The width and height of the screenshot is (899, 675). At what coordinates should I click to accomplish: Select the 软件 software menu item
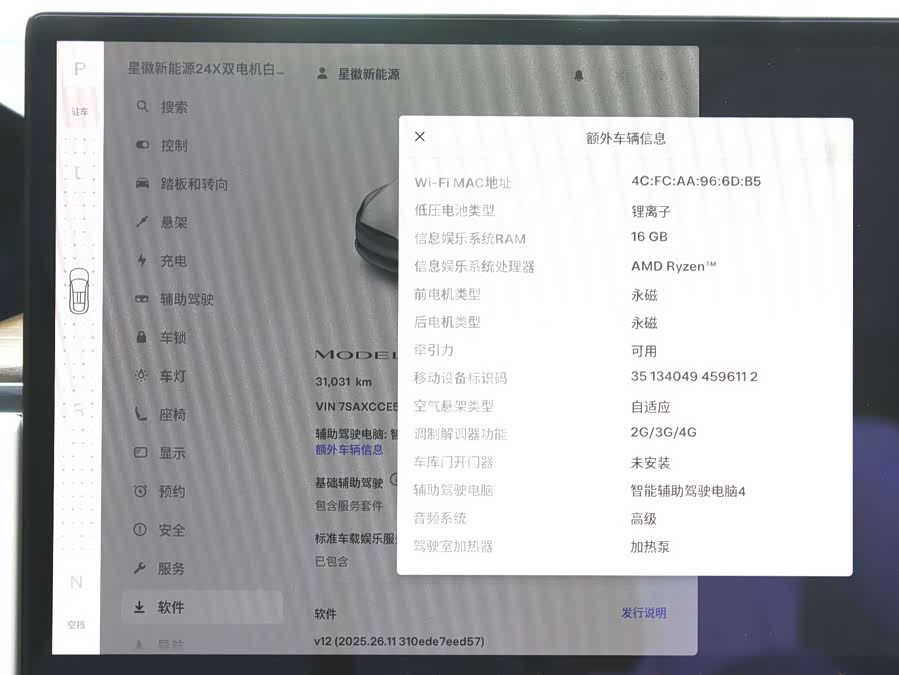coord(170,607)
